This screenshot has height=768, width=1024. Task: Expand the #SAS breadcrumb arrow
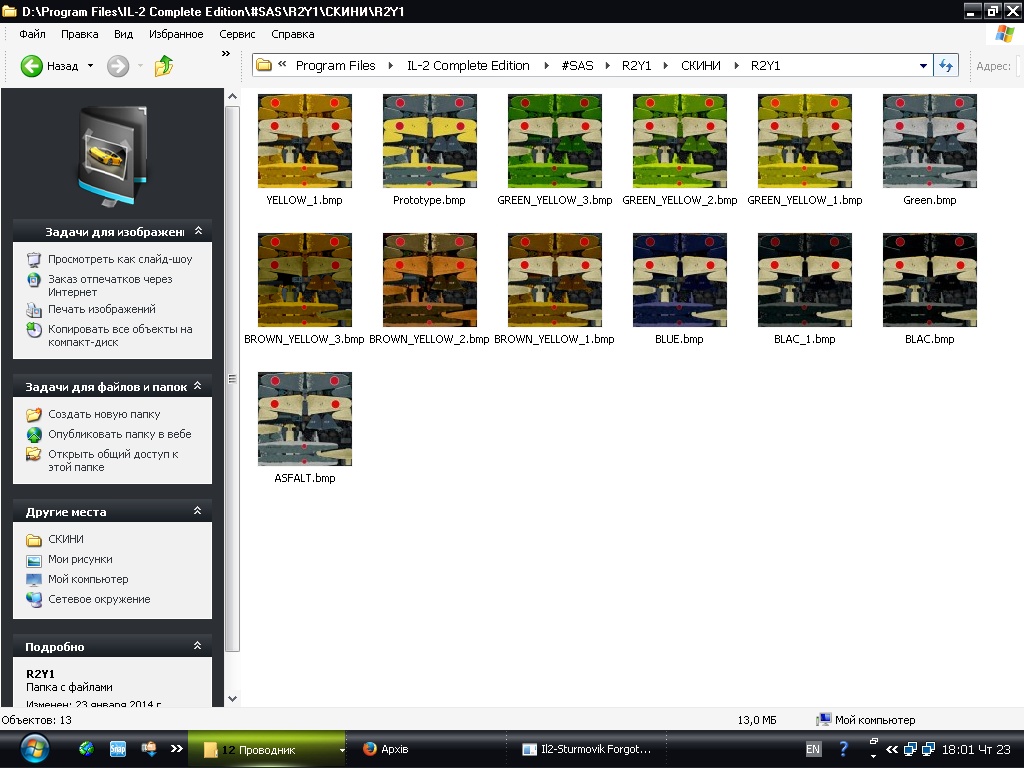[x=607, y=65]
